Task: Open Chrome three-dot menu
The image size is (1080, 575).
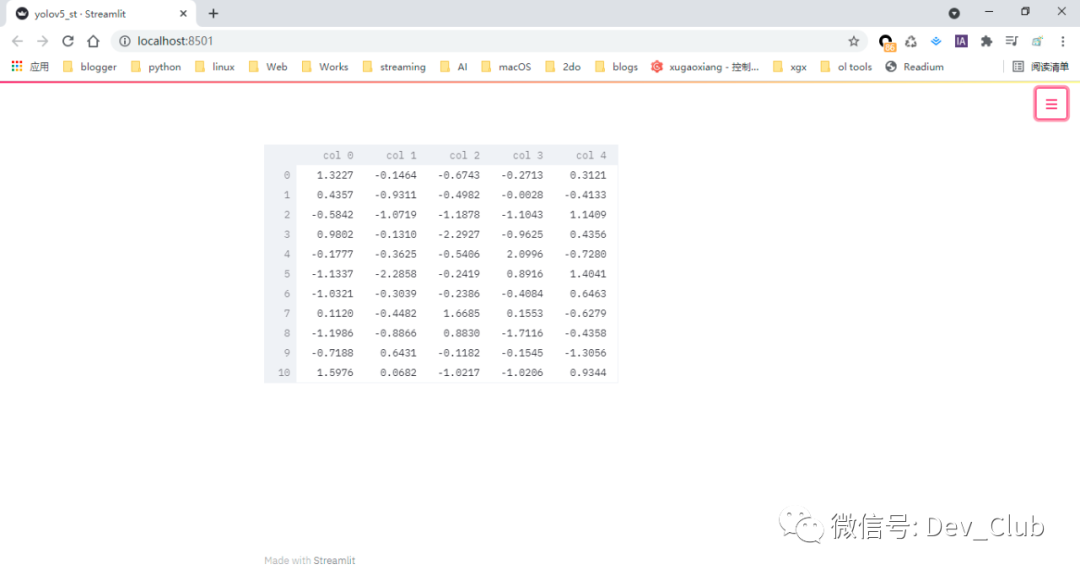Action: click(1063, 41)
